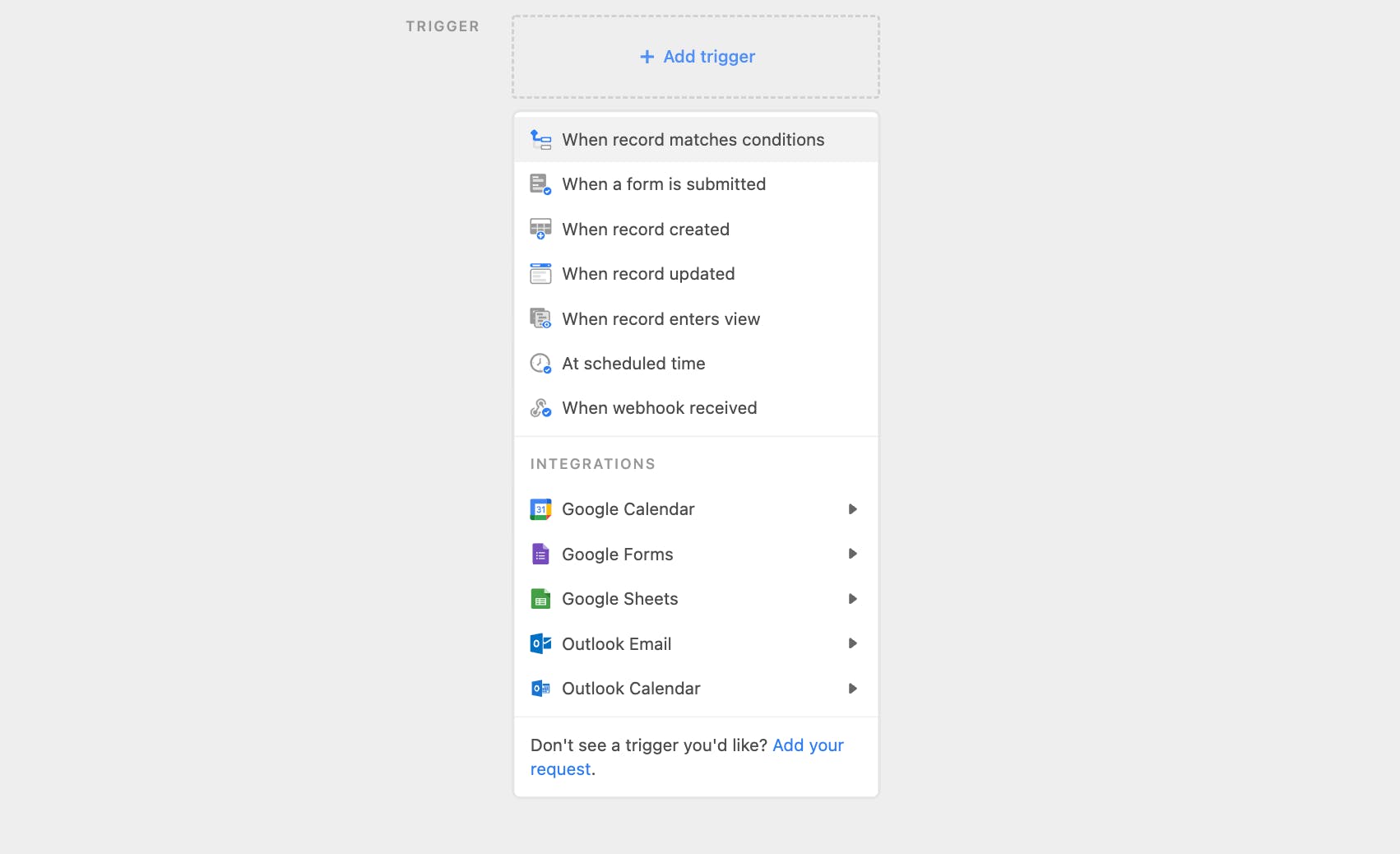Click the record updated icon
Screen dimensions: 1400x854
tap(540, 274)
